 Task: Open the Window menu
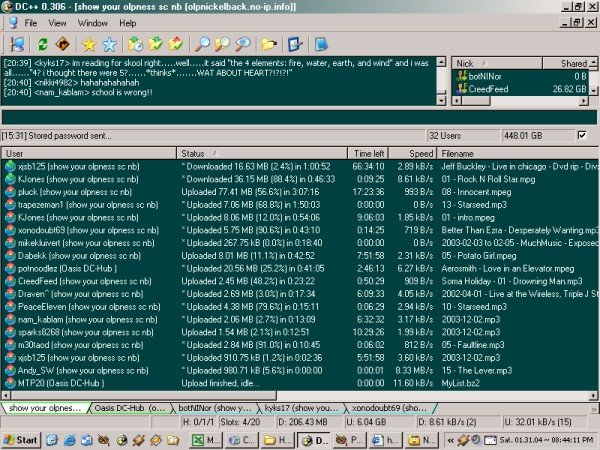coord(93,23)
